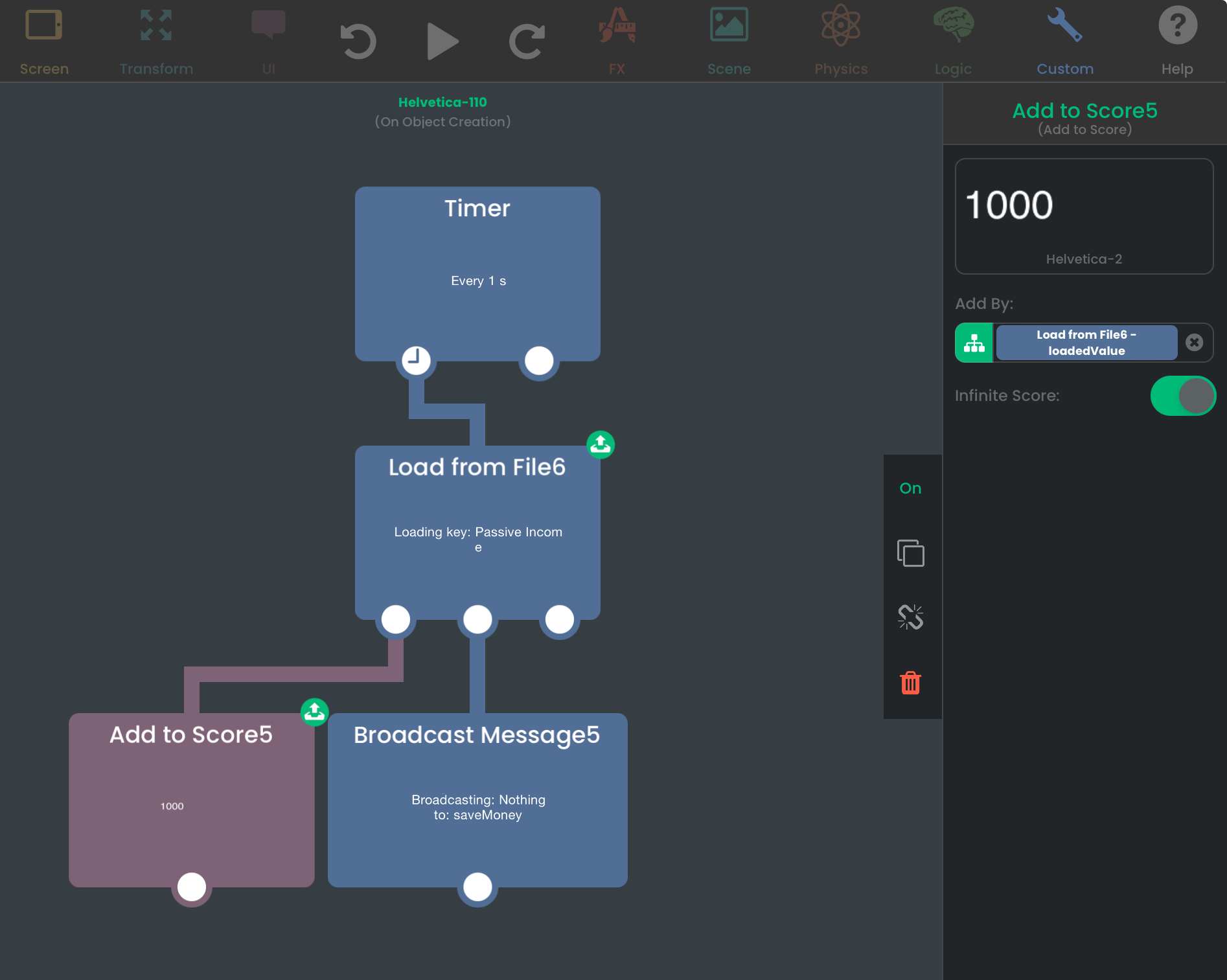Screen dimensions: 1227x980
Task: Open the FX behaviors icon
Action: coord(617,25)
